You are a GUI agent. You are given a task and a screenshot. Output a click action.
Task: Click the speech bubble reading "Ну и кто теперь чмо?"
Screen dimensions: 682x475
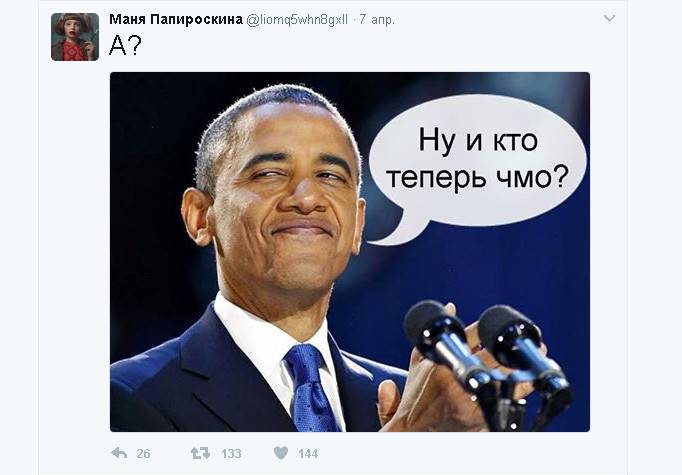tap(478, 161)
